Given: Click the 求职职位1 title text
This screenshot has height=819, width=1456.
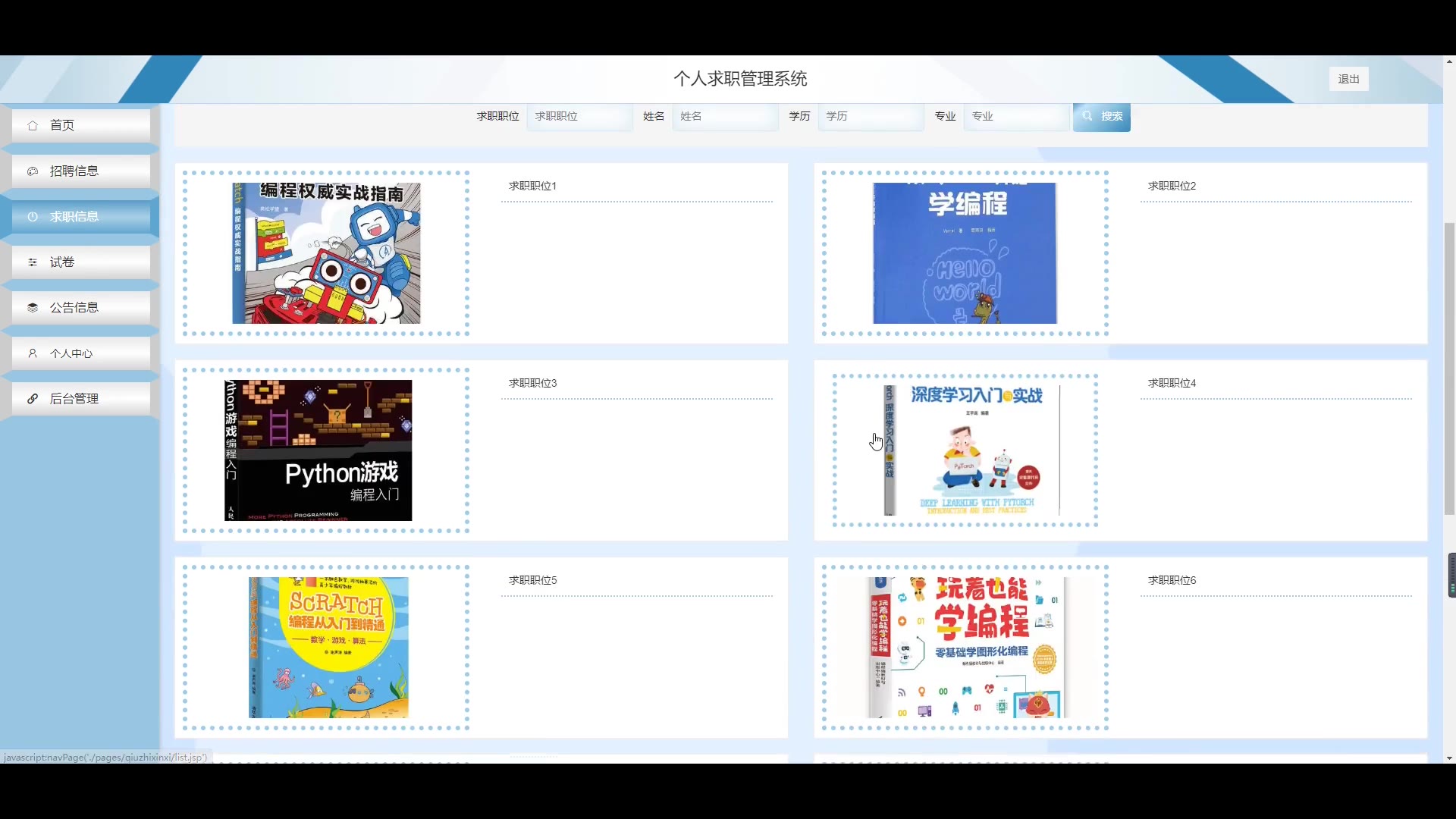Looking at the screenshot, I should 532,186.
